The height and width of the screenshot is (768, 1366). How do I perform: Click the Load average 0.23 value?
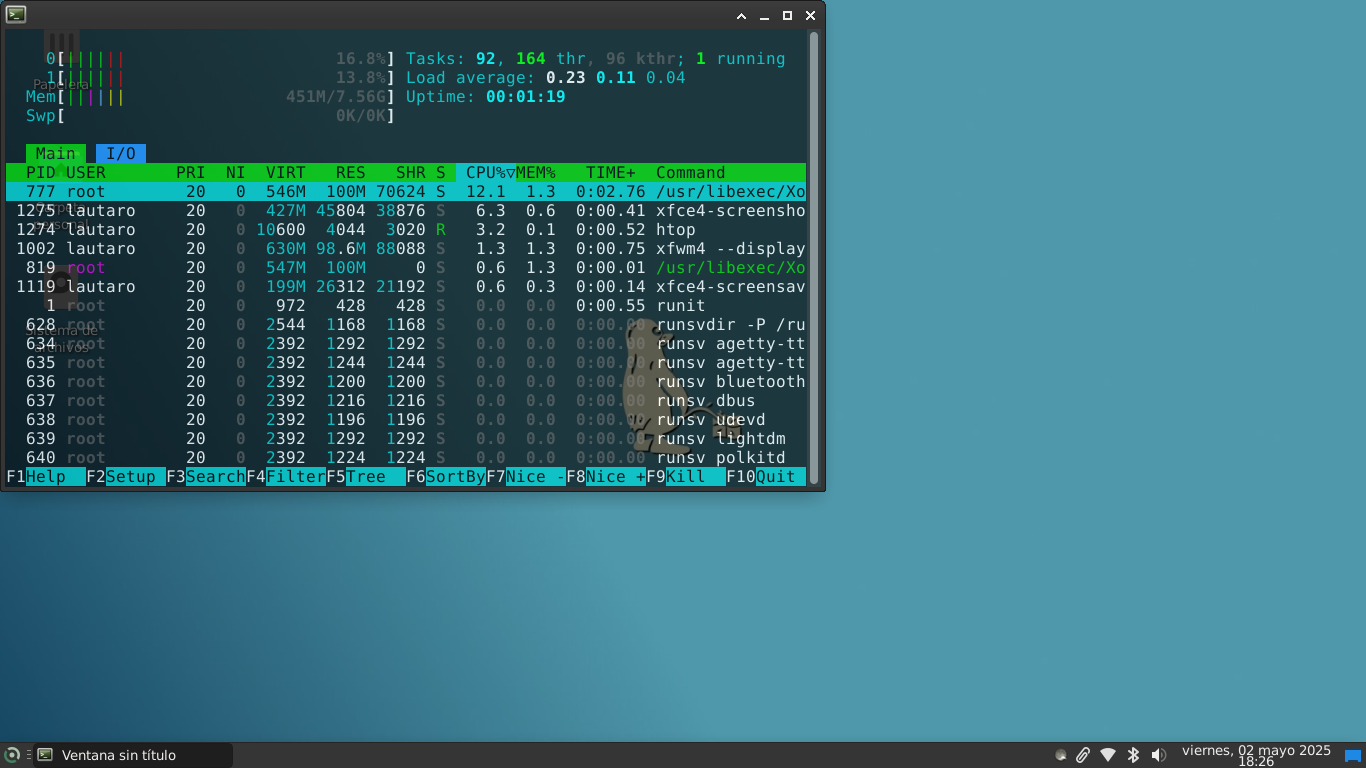566,78
